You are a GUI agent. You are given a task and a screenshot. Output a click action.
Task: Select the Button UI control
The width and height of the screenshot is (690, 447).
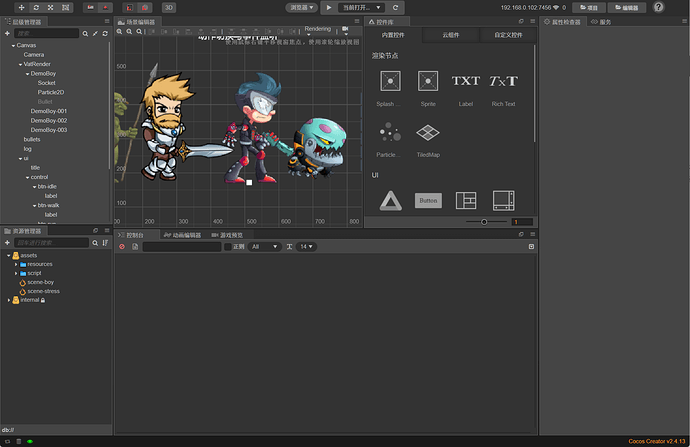(428, 201)
